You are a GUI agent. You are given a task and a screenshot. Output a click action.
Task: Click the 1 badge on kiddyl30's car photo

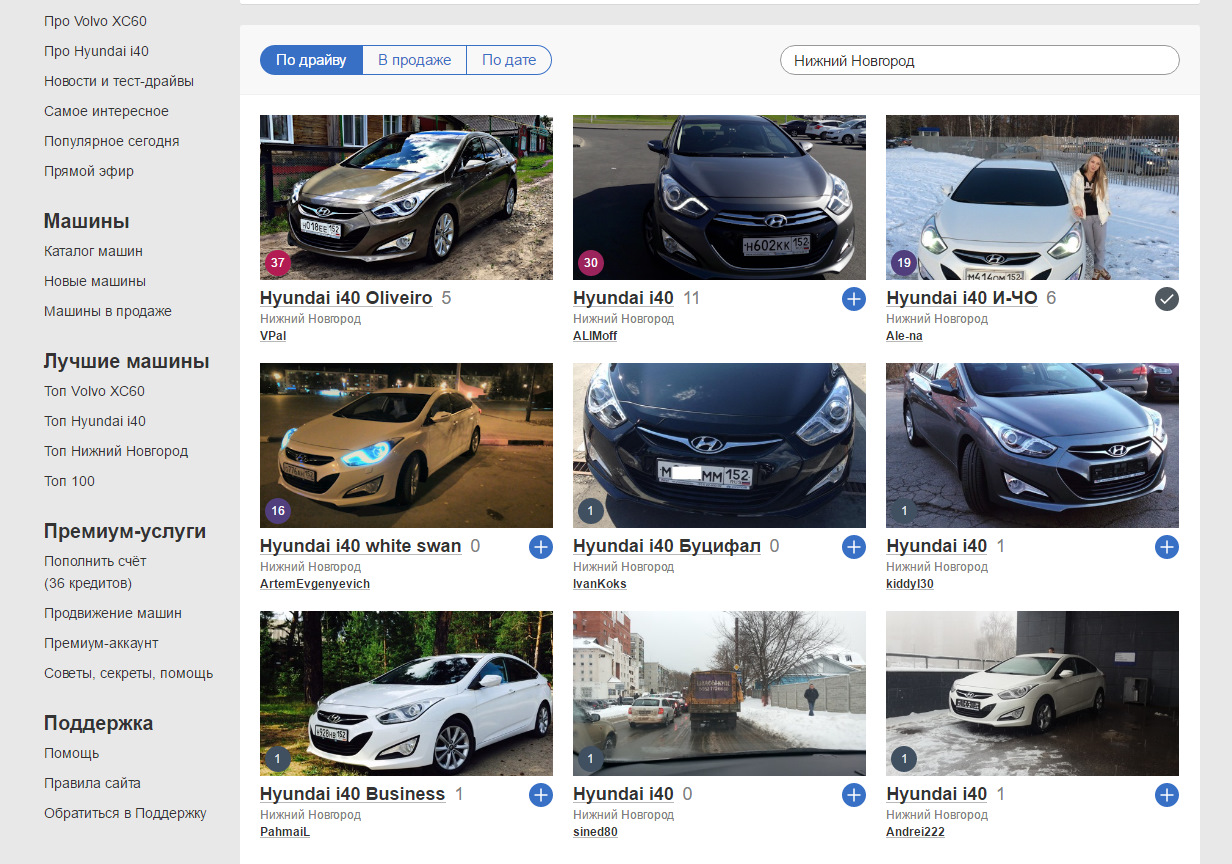click(x=904, y=511)
